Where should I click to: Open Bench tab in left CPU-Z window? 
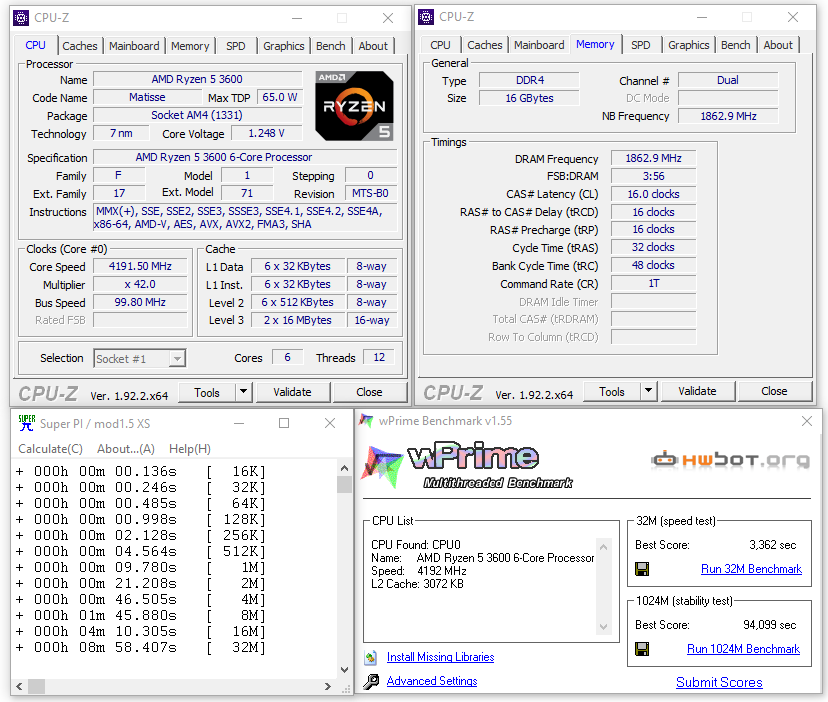tap(331, 46)
